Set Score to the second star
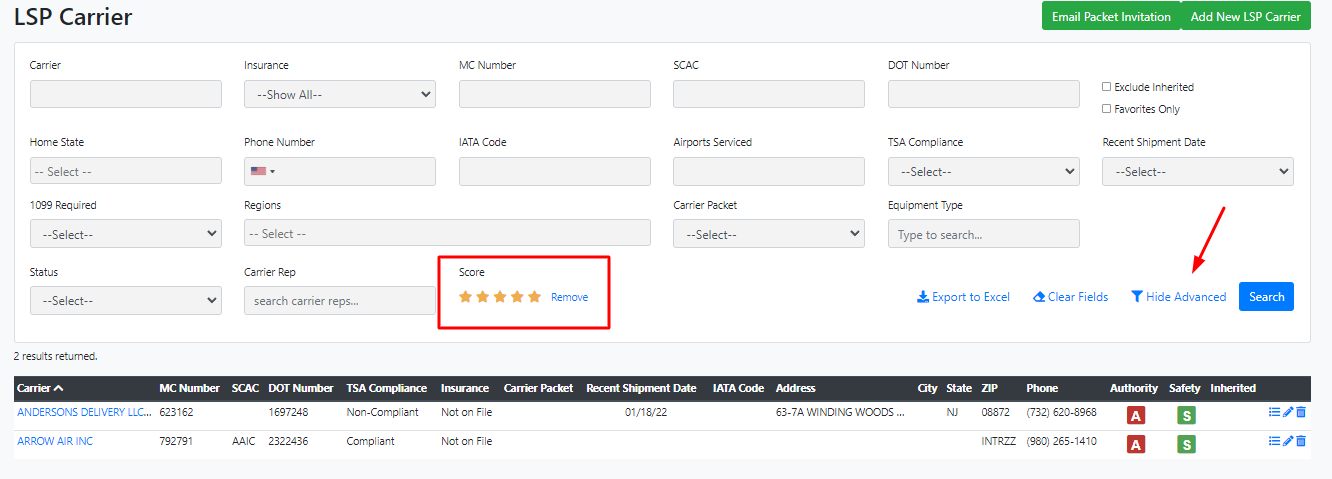 pyautogui.click(x=482, y=297)
